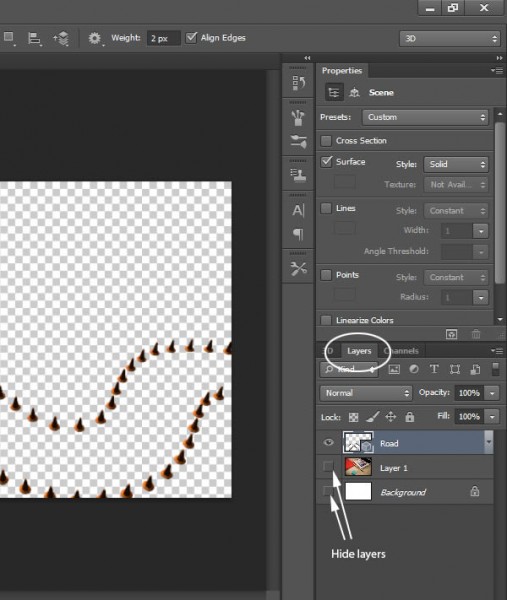Show Layer 1 via visibility box
This screenshot has height=600, width=507.
point(328,467)
